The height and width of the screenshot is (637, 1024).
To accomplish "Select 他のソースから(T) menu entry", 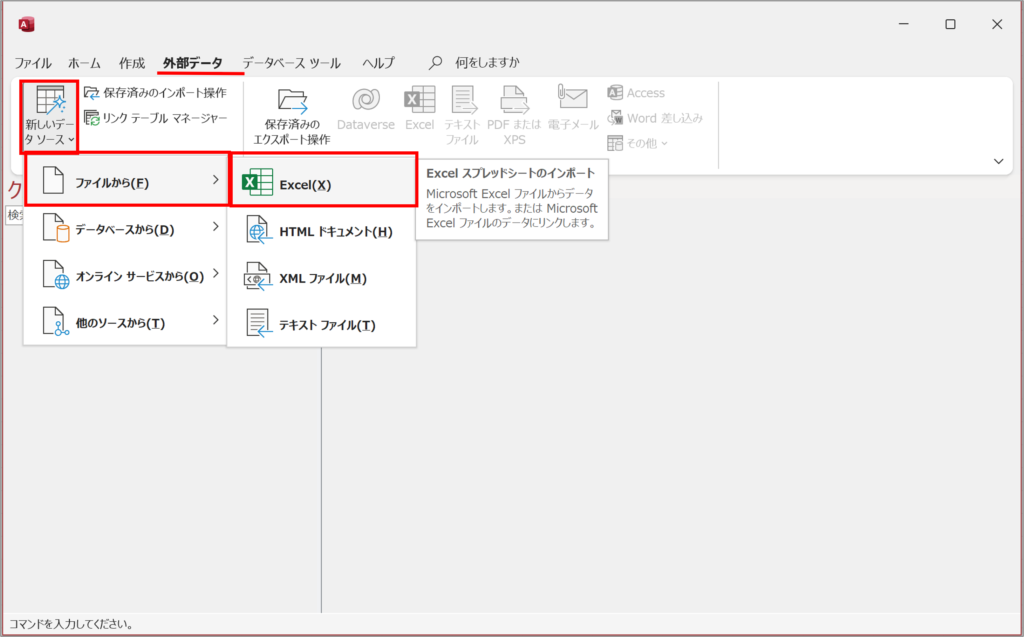I will pyautogui.click(x=126, y=323).
